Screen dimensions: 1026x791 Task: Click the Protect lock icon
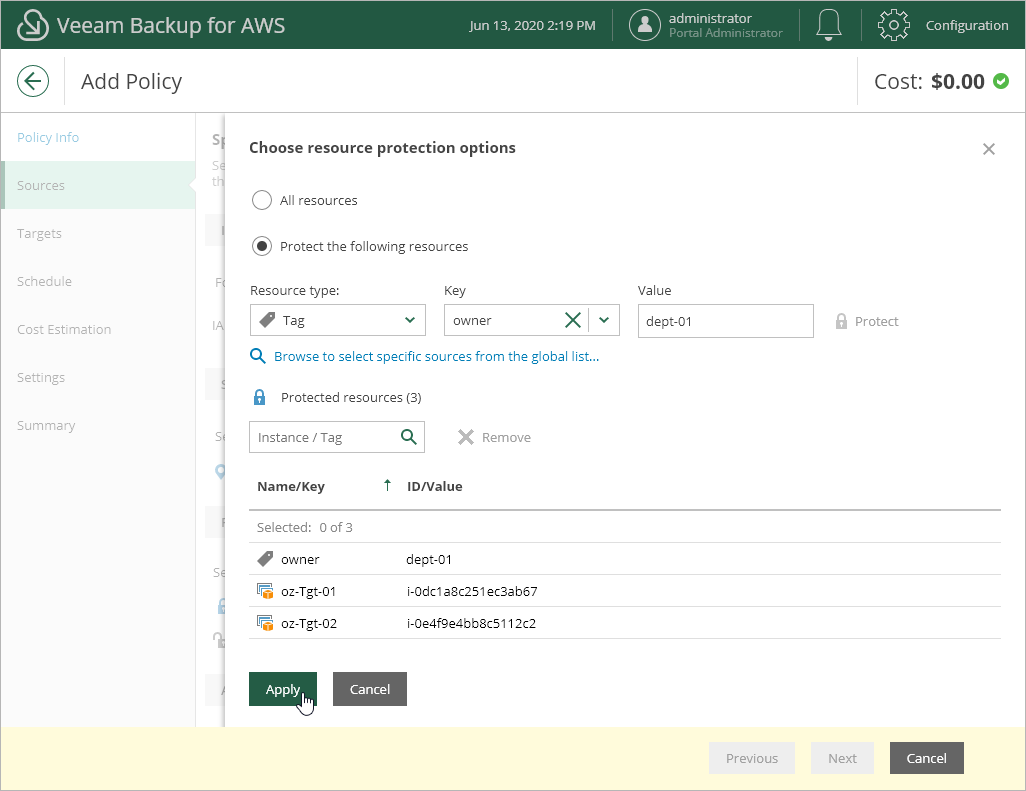click(841, 321)
